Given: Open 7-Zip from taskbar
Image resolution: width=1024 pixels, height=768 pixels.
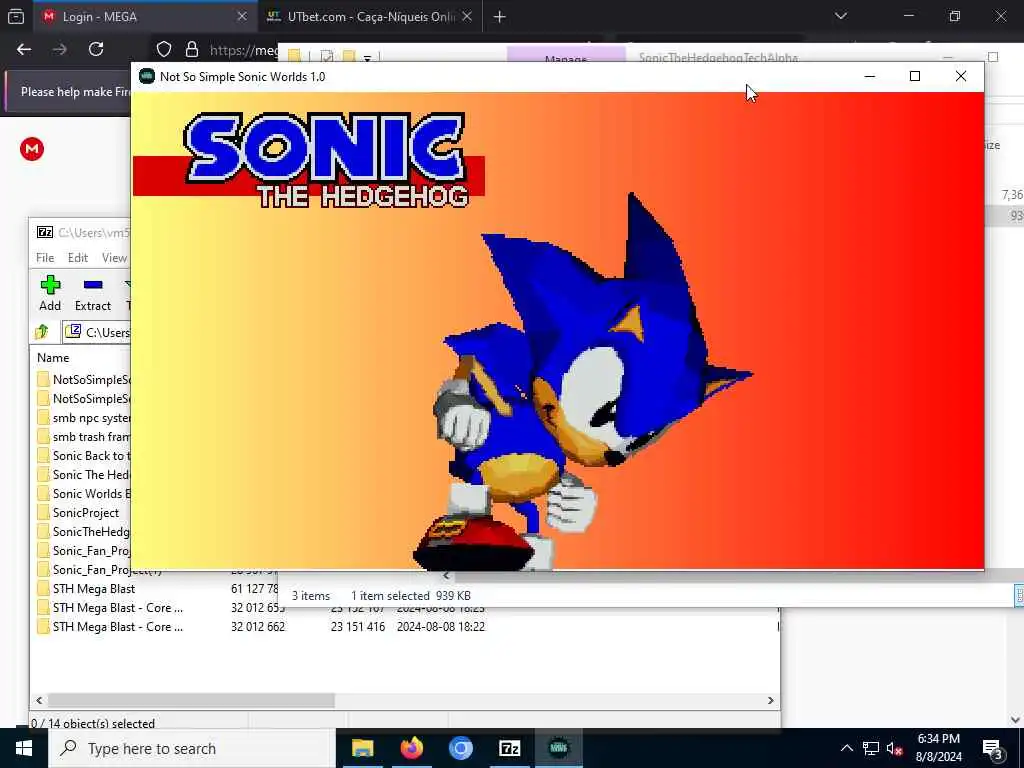Looking at the screenshot, I should [x=509, y=748].
